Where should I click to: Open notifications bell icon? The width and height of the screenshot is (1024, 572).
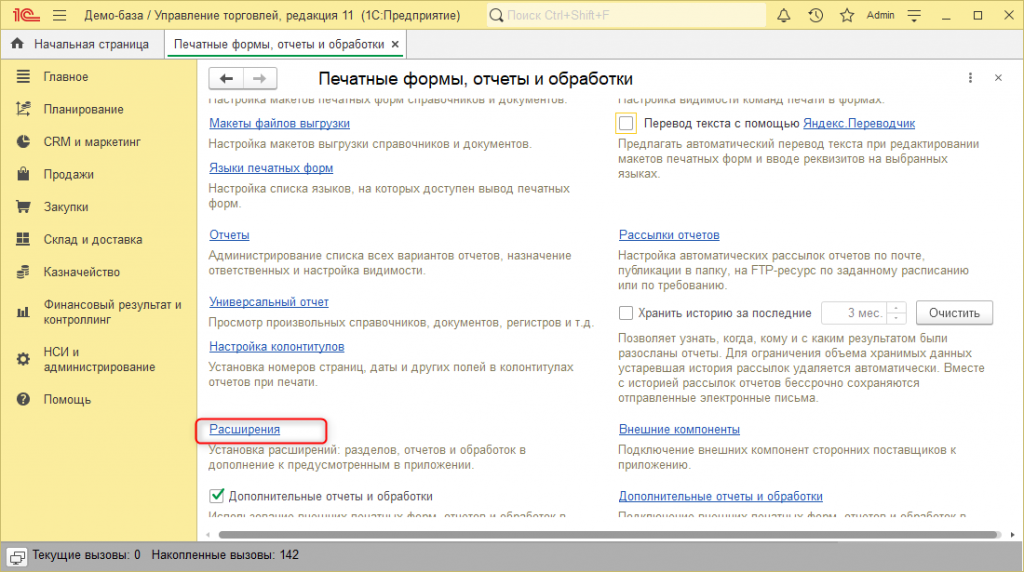click(784, 15)
